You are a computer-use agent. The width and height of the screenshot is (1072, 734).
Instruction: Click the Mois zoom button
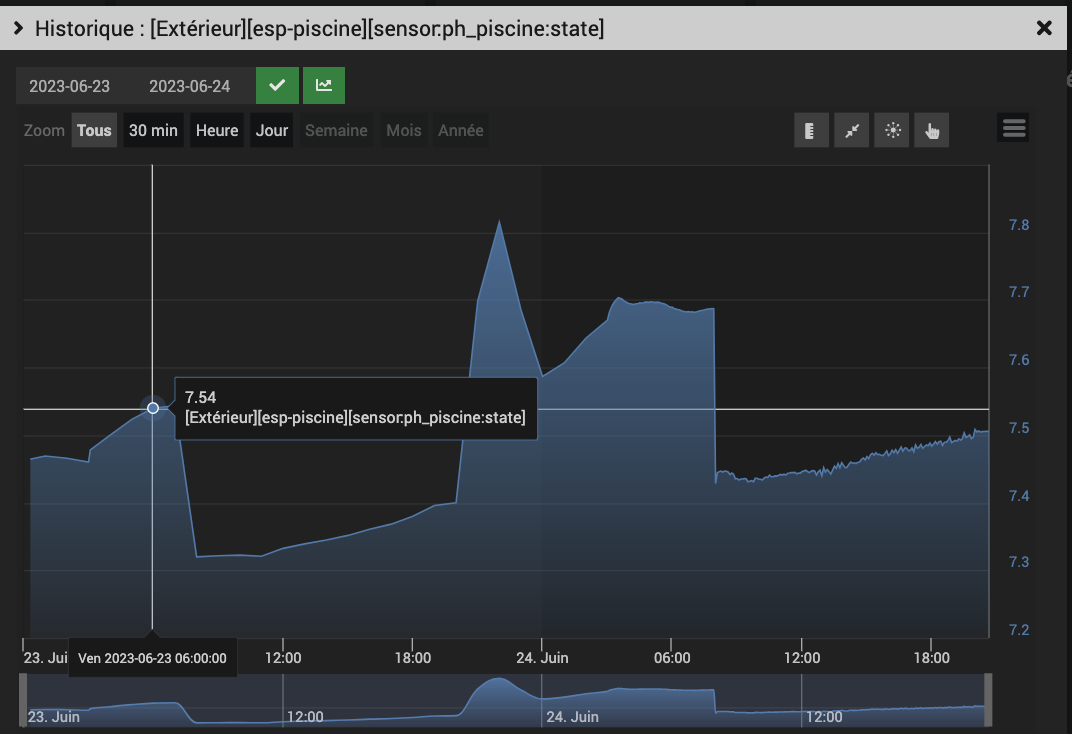[403, 130]
